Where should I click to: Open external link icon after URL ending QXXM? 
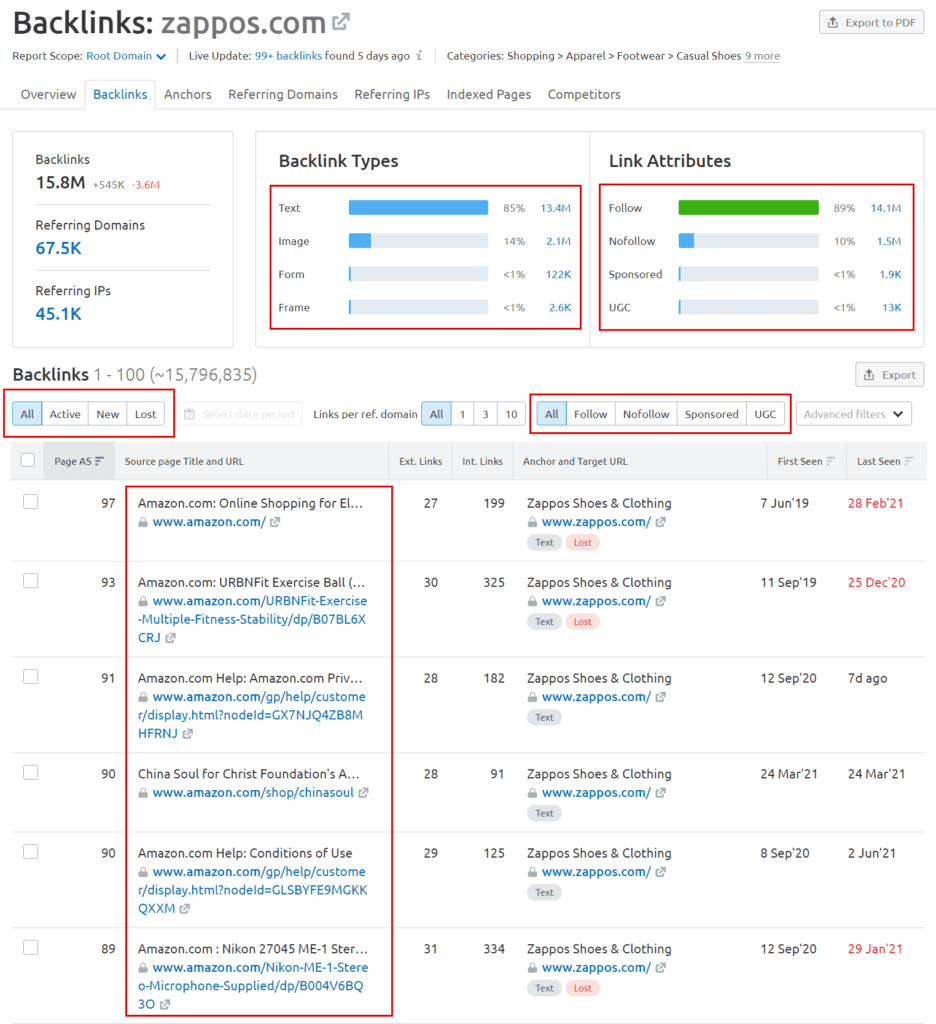(x=185, y=908)
